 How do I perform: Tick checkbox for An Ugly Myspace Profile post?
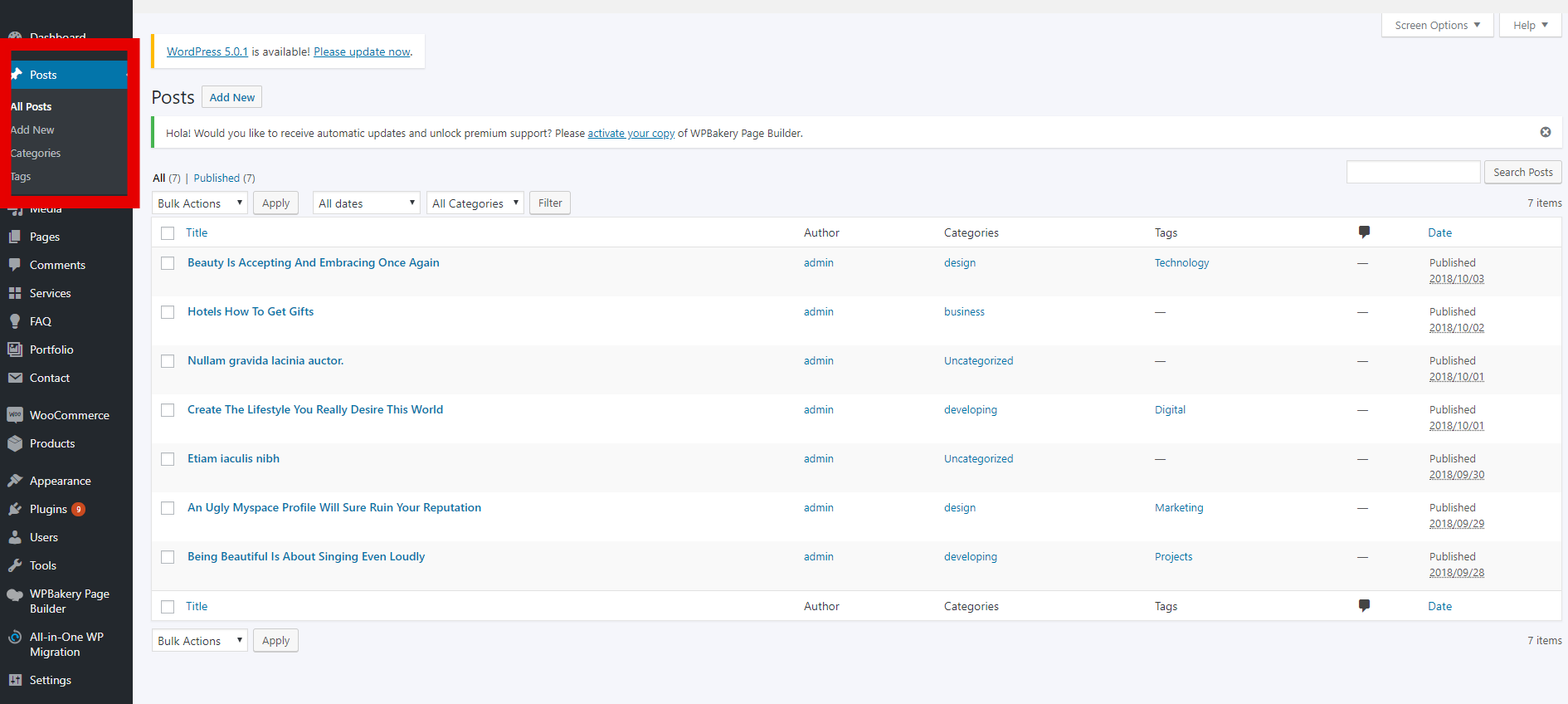click(x=168, y=508)
